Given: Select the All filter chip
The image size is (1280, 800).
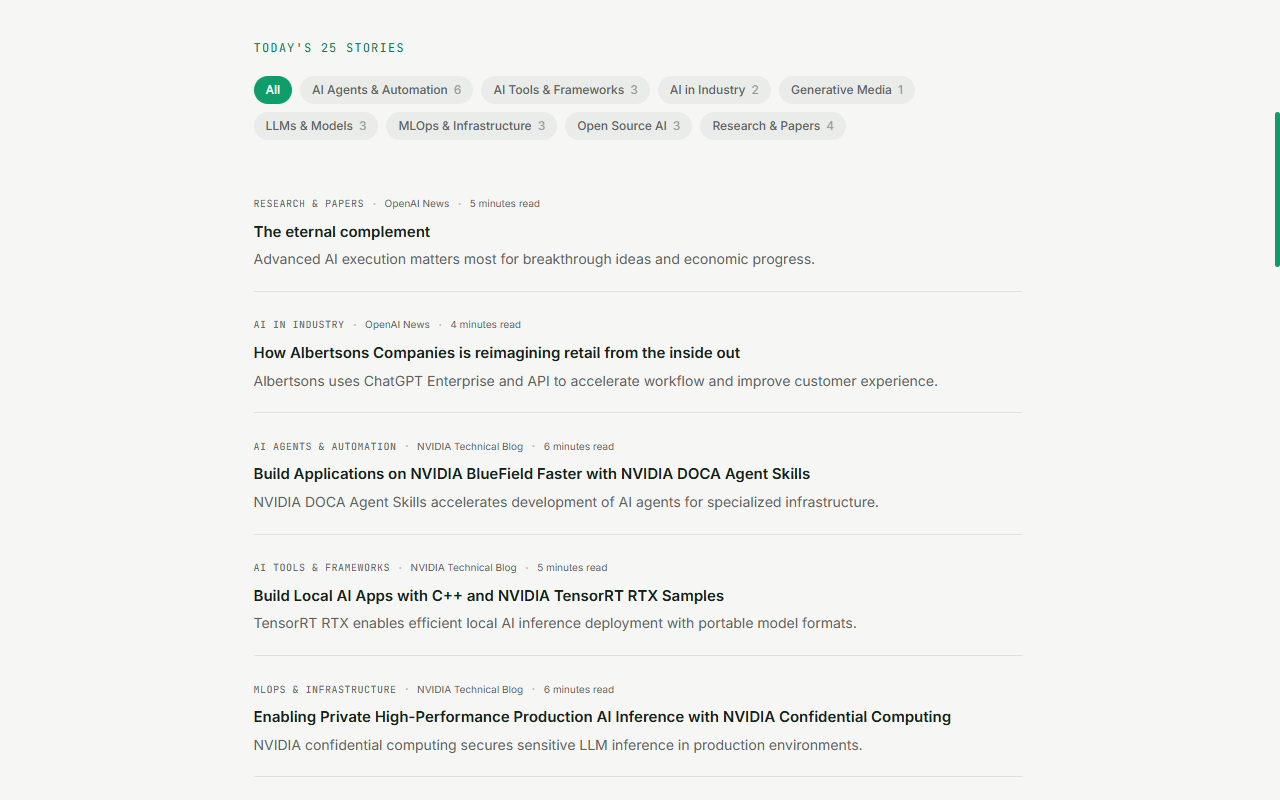Looking at the screenshot, I should pos(273,90).
